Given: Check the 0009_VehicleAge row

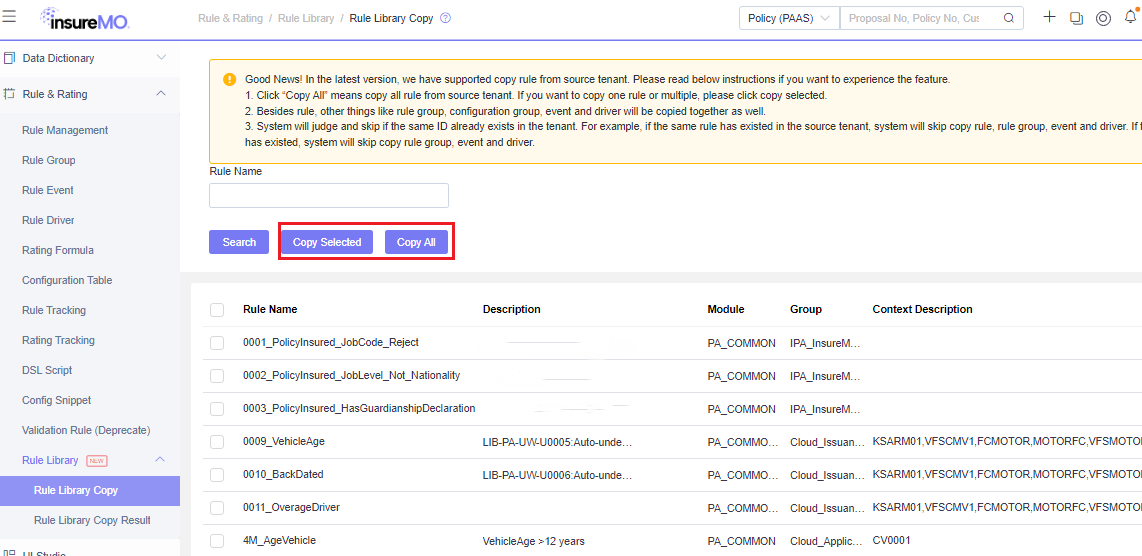Looking at the screenshot, I should coord(217,442).
